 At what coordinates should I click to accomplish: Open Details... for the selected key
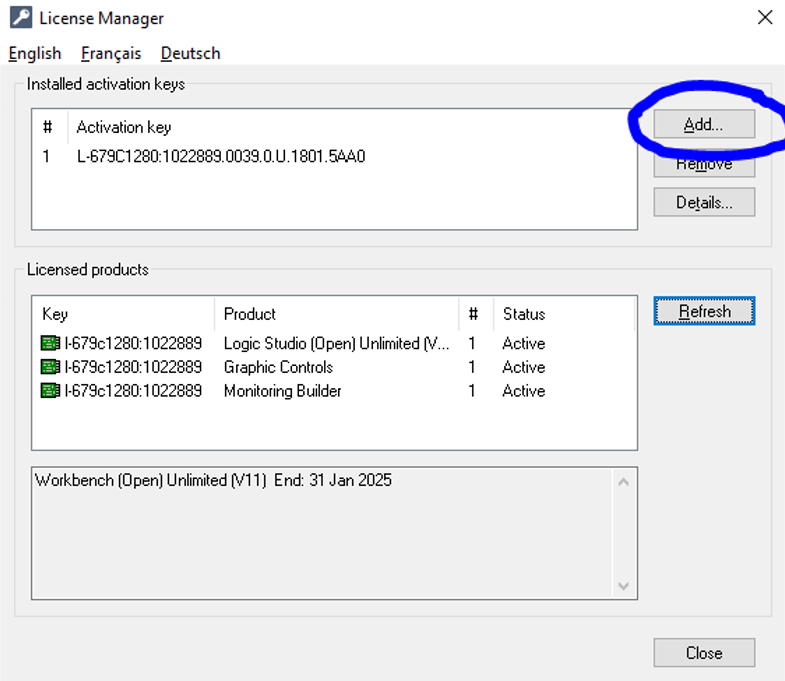coord(704,202)
